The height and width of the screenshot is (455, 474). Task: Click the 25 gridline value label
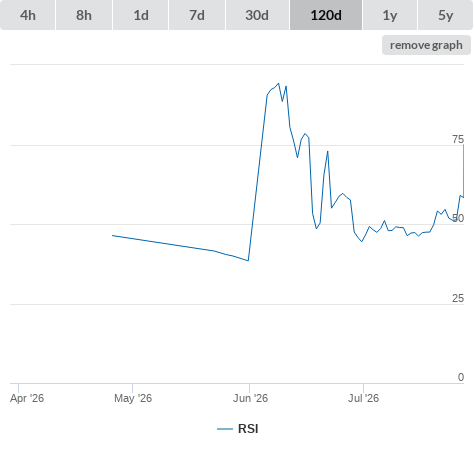[x=458, y=298]
